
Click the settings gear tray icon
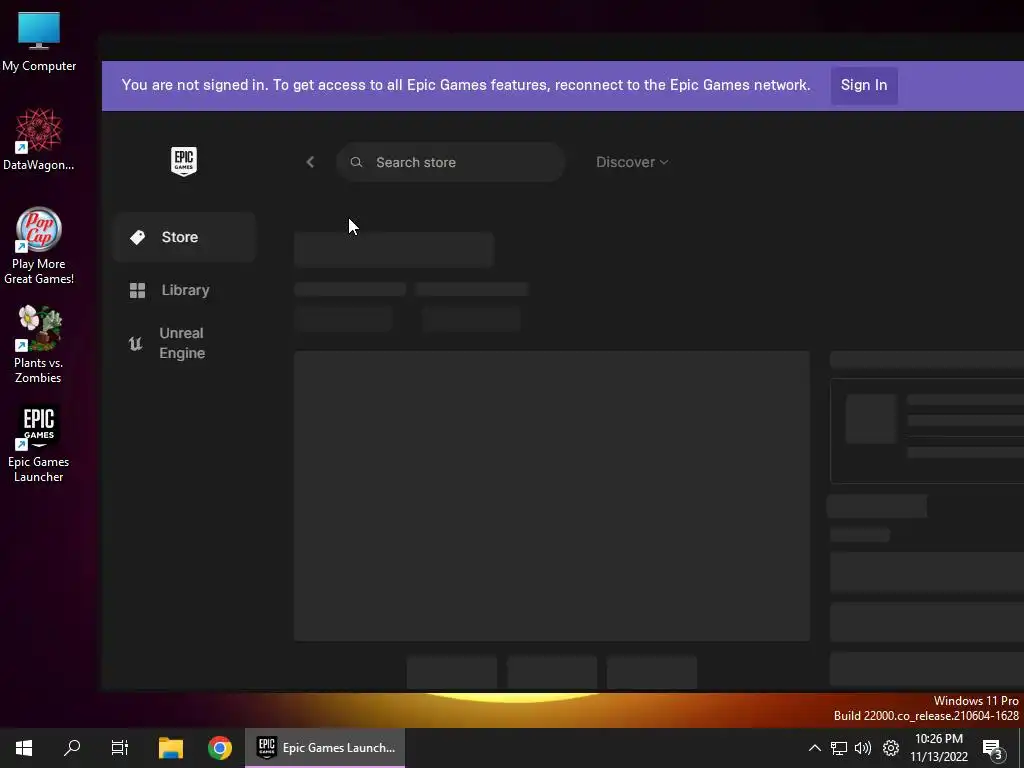click(x=891, y=748)
